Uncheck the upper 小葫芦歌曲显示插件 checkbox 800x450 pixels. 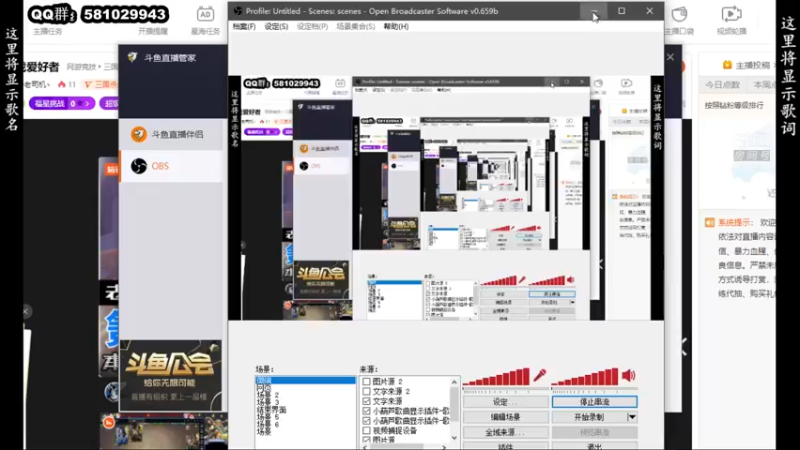[x=366, y=411]
